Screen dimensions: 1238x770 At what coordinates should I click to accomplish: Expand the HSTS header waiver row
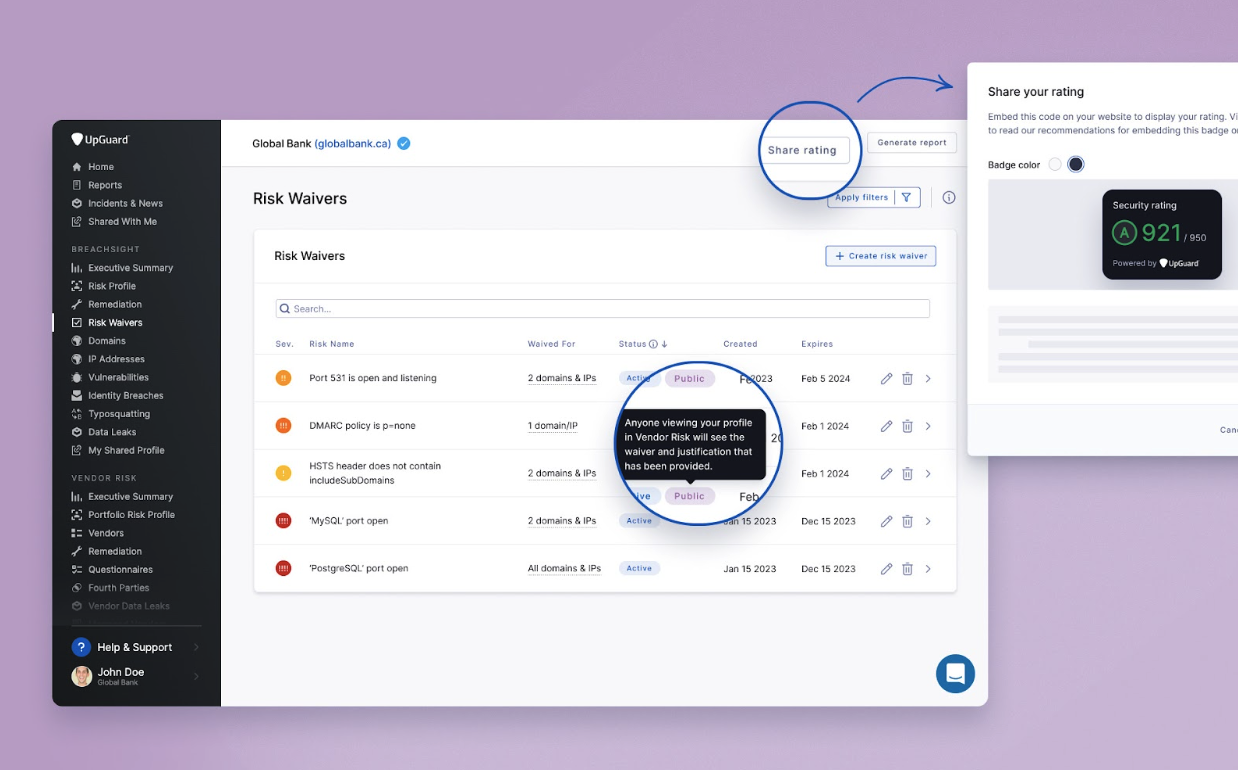pos(928,474)
